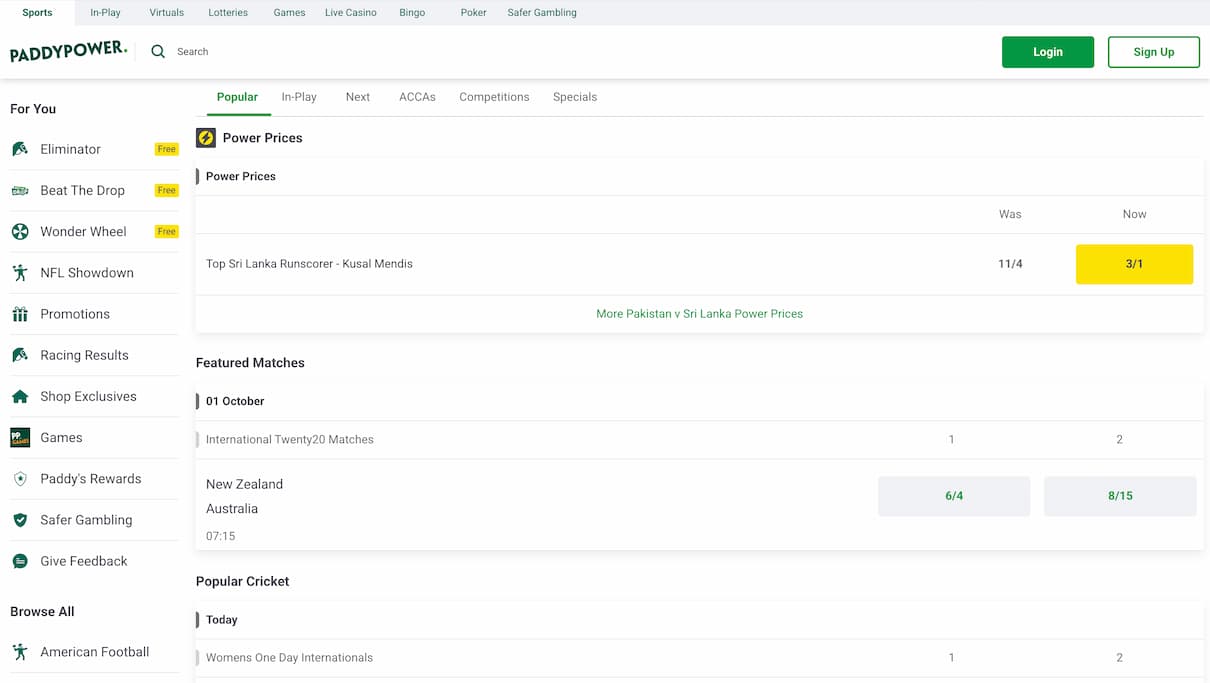
Task: Select the Popular tab
Action: point(237,97)
